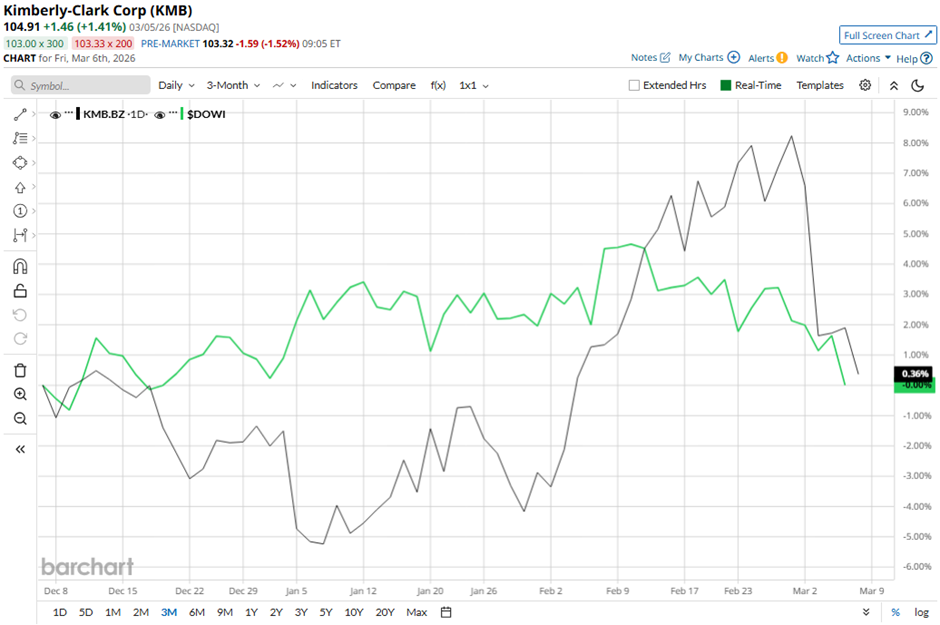Select the 2M time range
Screen dimensions: 940x625
141,612
